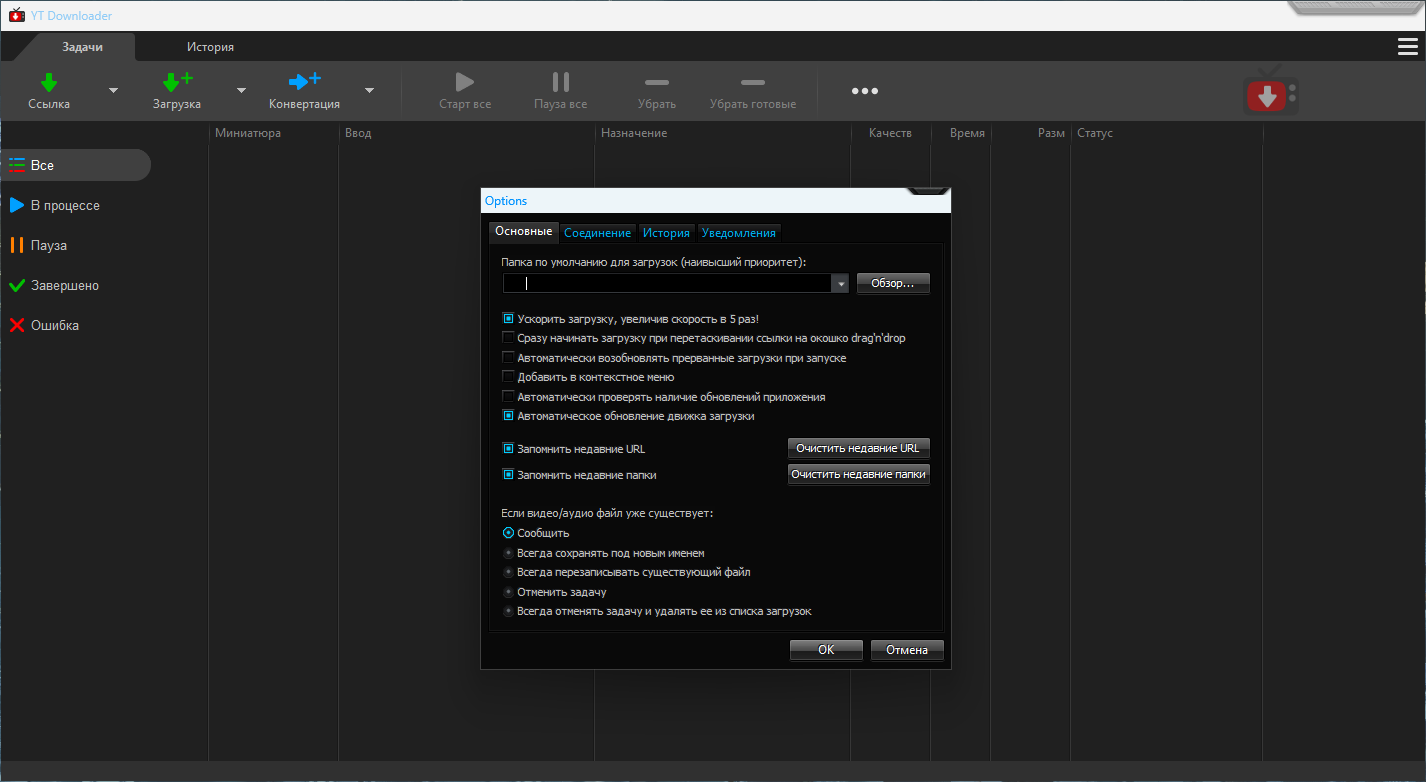The width and height of the screenshot is (1426, 782).
Task: Uncheck Запомнить недавние URL
Action: pyautogui.click(x=508, y=449)
